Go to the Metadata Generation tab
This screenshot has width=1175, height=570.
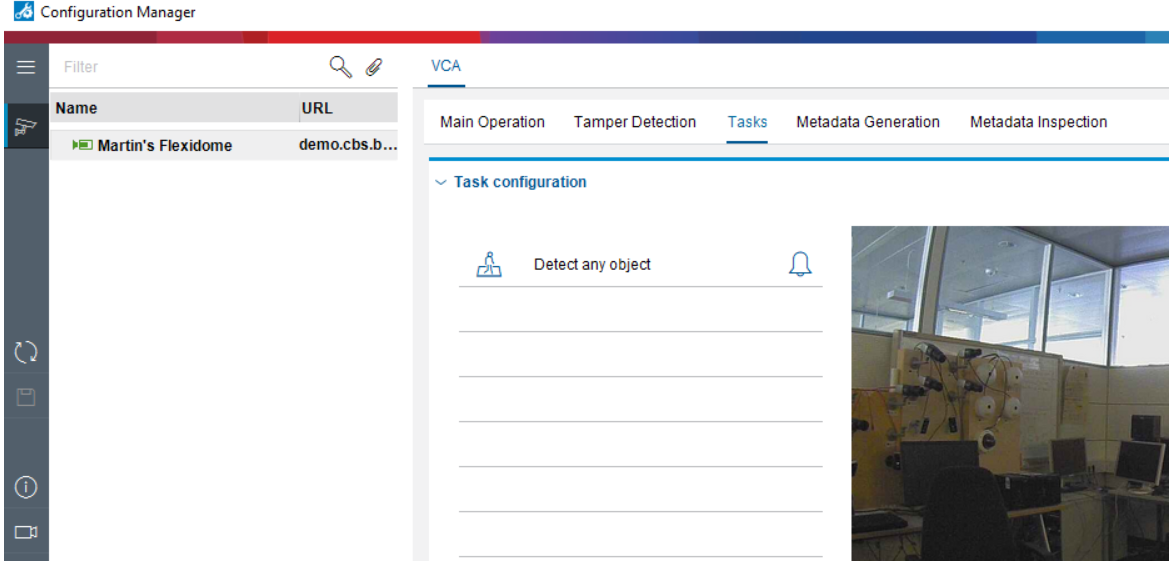(867, 122)
